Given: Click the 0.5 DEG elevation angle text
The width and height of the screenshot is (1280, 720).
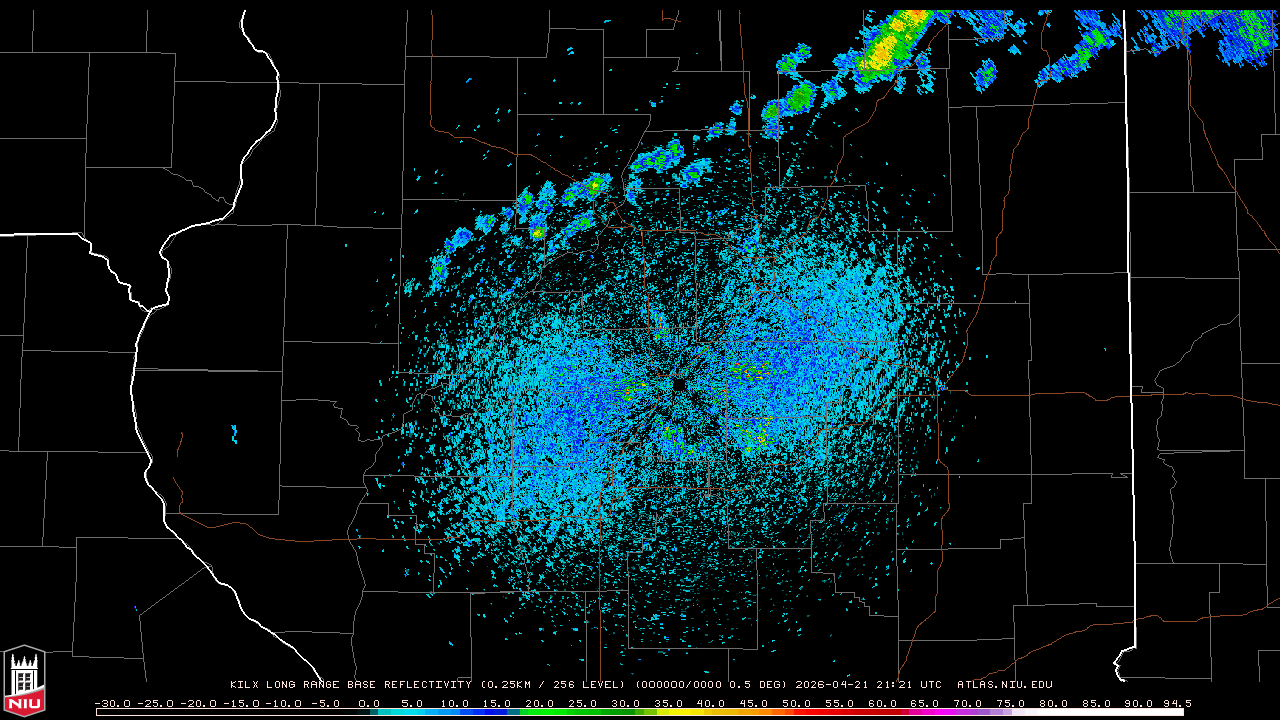Looking at the screenshot, I should [762, 685].
